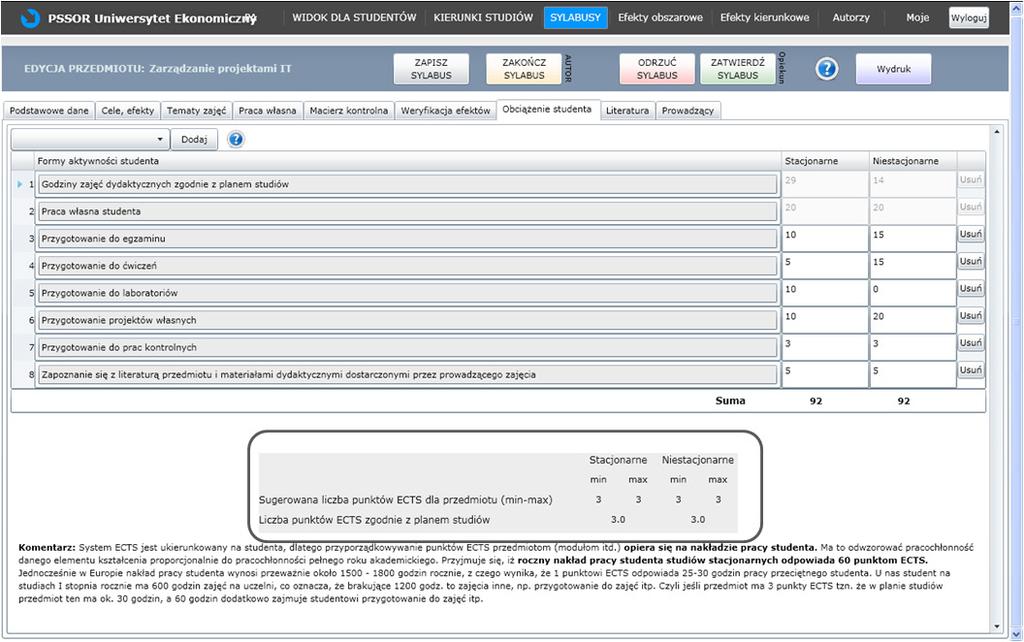Open the Moje menu item
This screenshot has height=642, width=1024.
[918, 18]
